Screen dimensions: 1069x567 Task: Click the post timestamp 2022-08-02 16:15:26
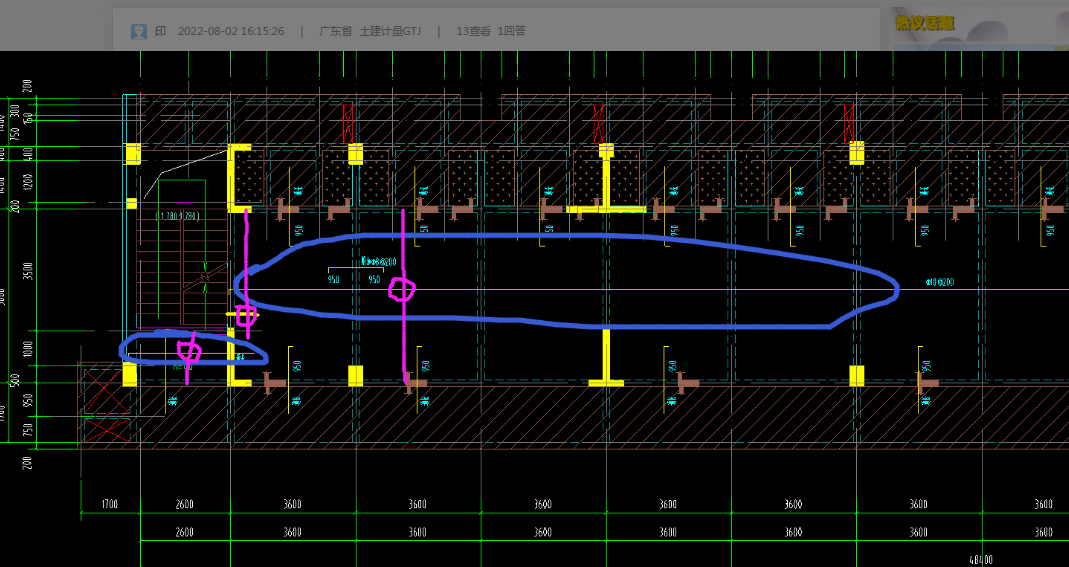pyautogui.click(x=231, y=31)
